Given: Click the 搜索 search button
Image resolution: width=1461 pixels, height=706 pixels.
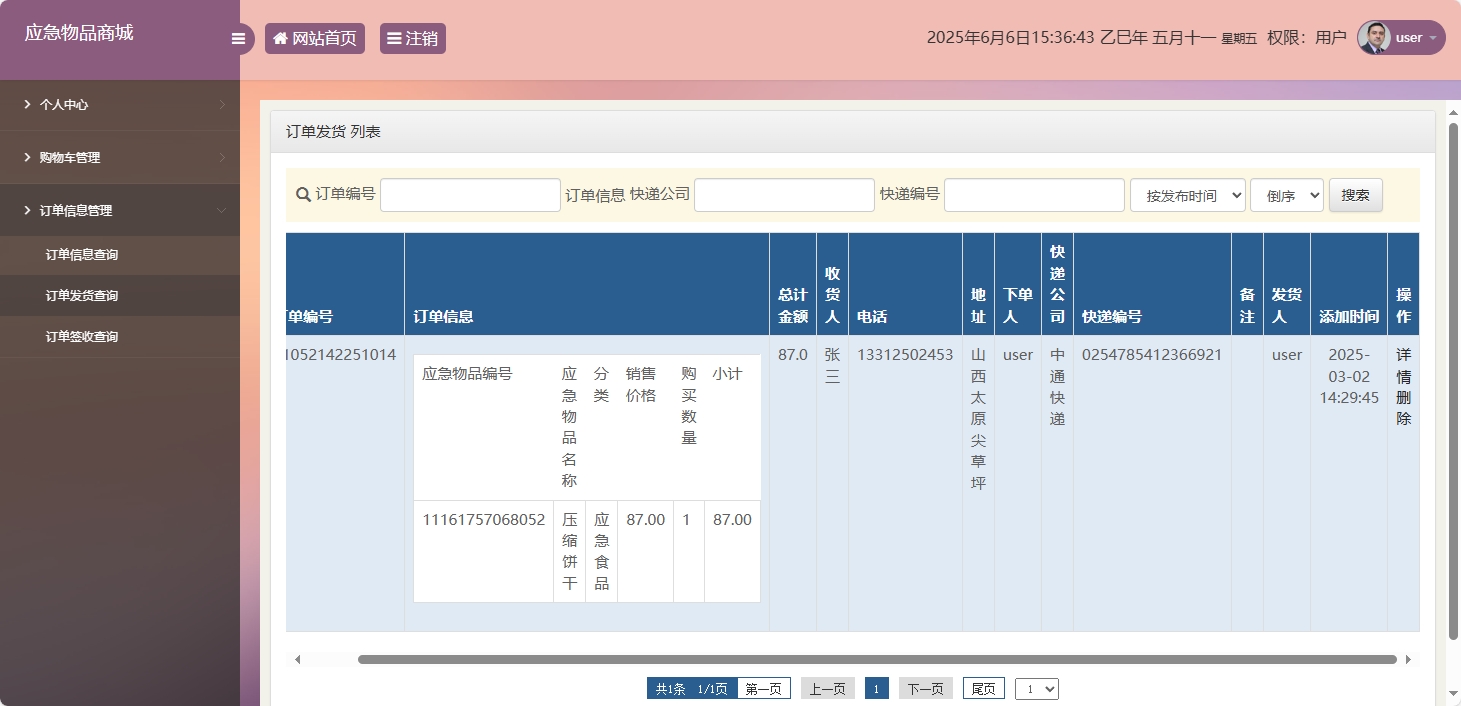Looking at the screenshot, I should [x=1355, y=195].
